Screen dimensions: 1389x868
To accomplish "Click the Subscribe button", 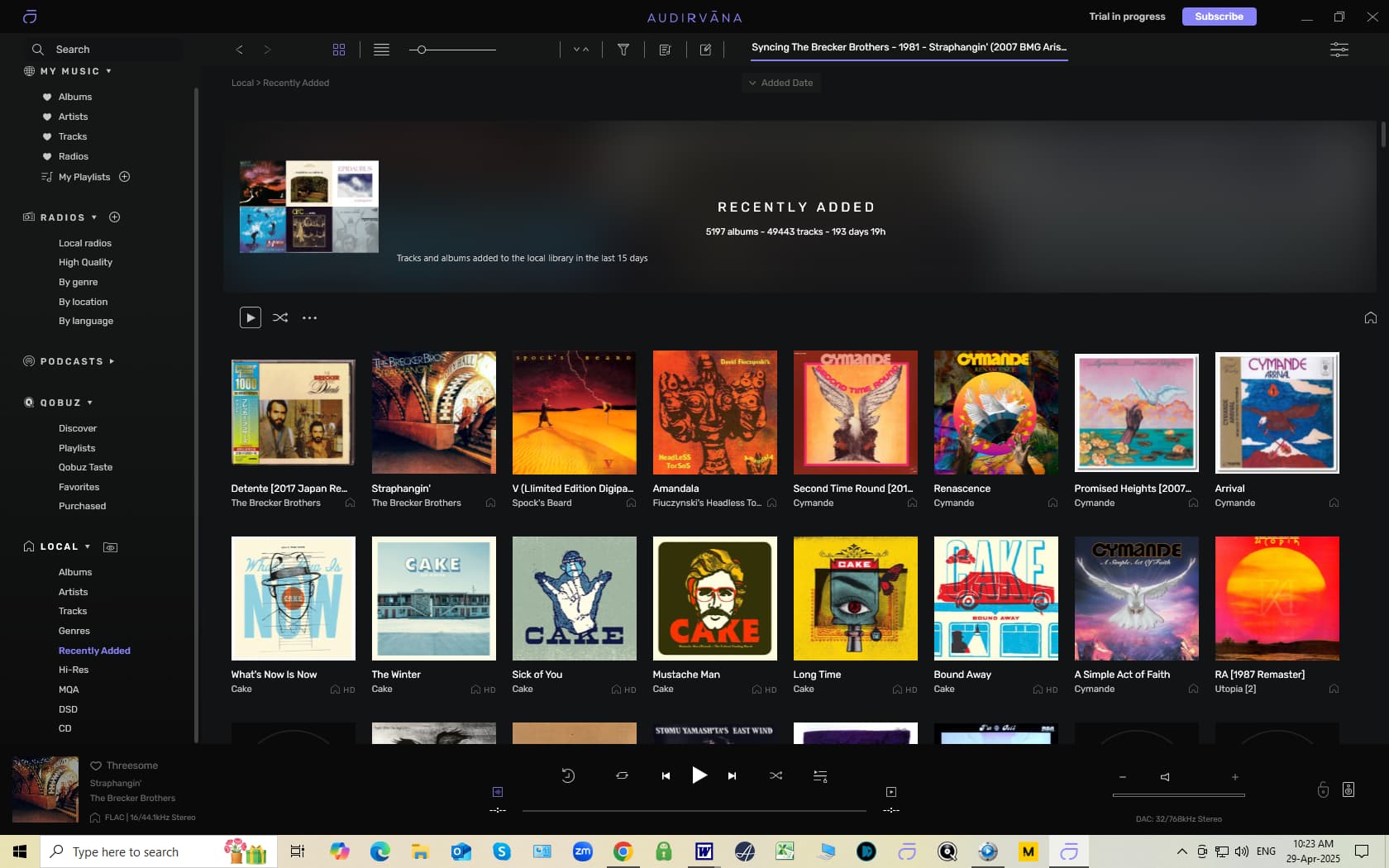I will pyautogui.click(x=1219, y=17).
